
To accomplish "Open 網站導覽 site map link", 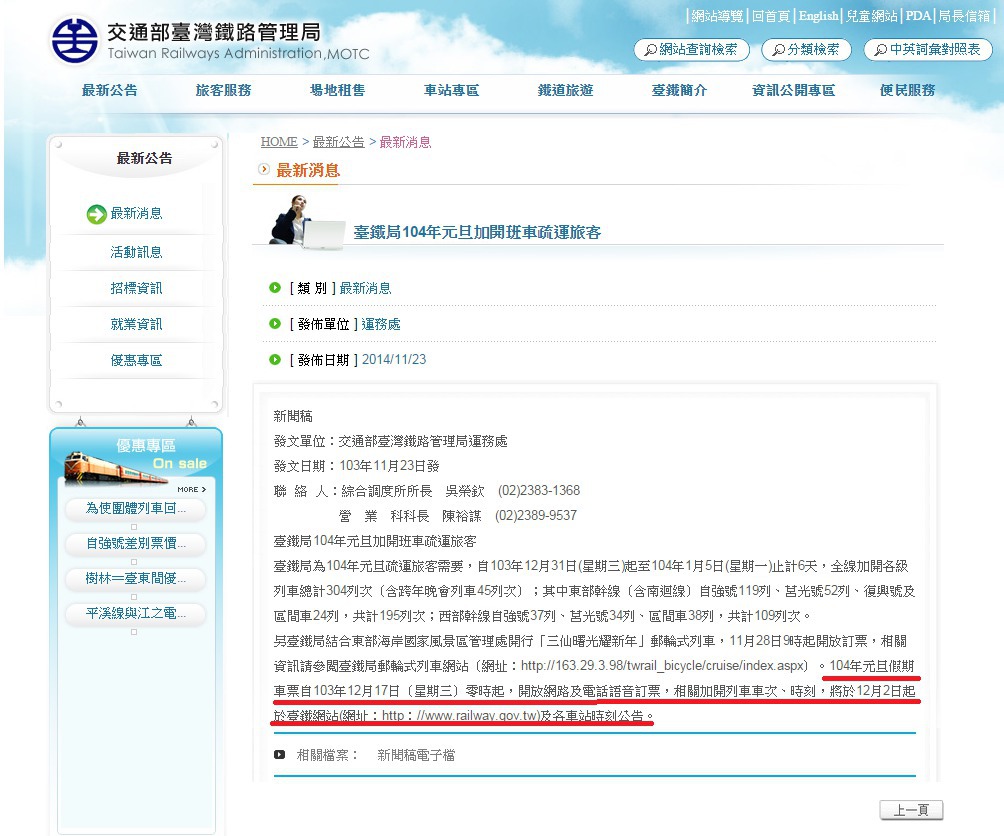I will click(717, 16).
